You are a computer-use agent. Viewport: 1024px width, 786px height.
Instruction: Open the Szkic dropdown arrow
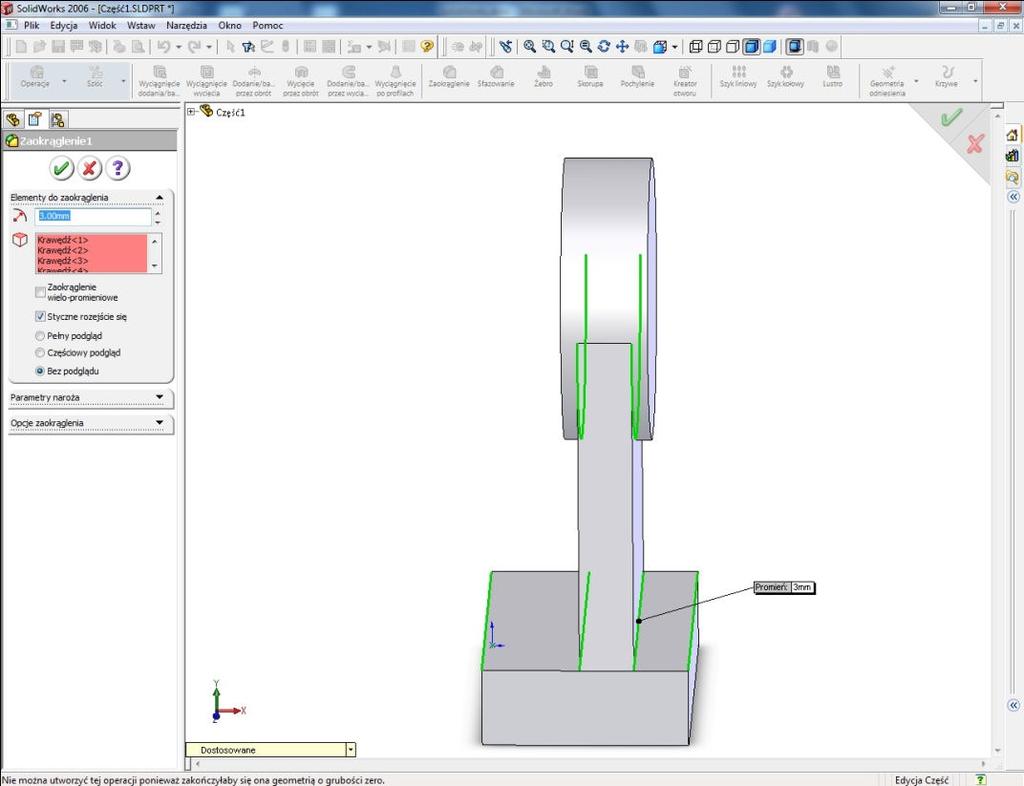[x=123, y=82]
